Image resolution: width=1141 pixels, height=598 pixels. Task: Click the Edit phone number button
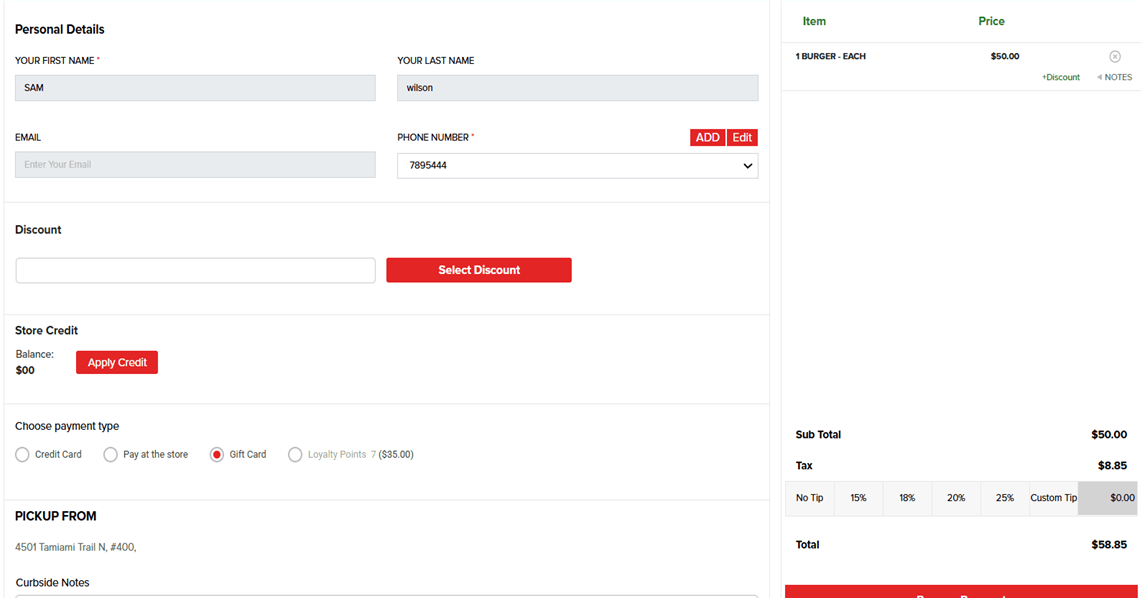point(742,138)
